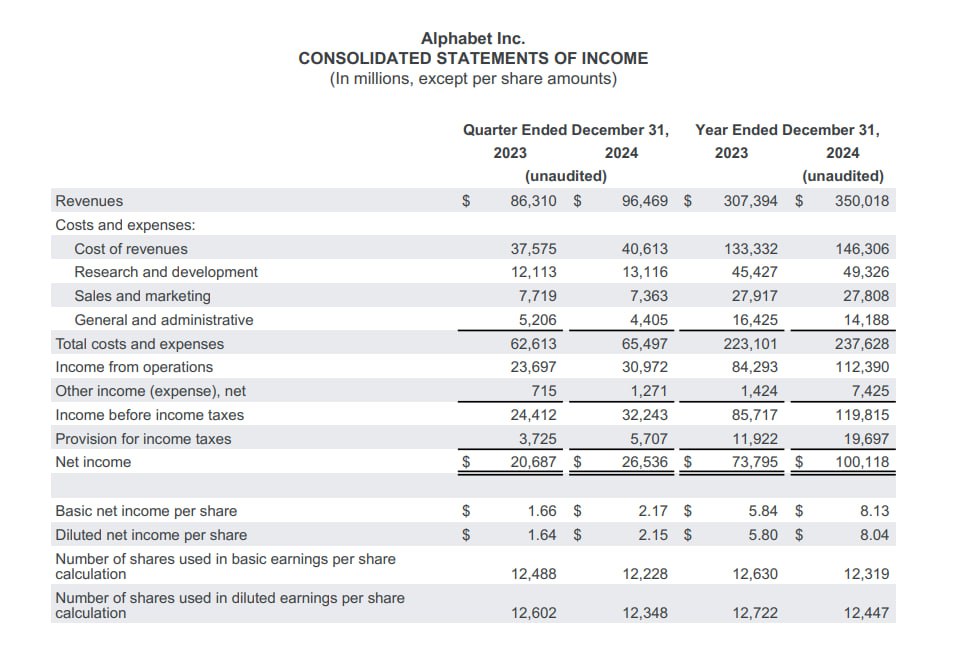Click the Alphabet Inc. title
This screenshot has height=663, width=968.
[473, 38]
